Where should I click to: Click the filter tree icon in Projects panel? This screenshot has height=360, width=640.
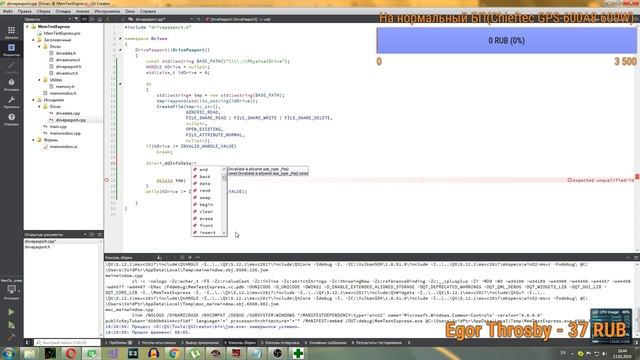tap(76, 19)
